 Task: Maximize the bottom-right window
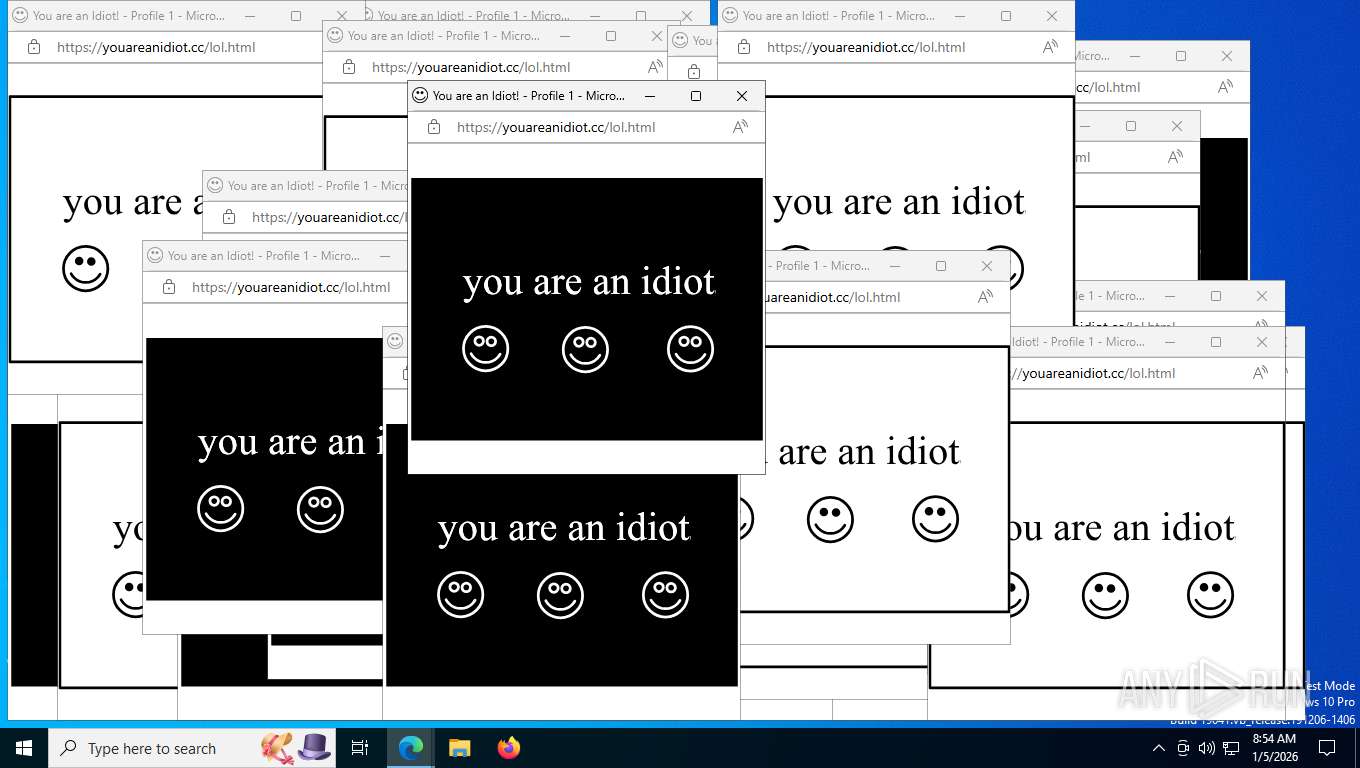(x=1216, y=342)
